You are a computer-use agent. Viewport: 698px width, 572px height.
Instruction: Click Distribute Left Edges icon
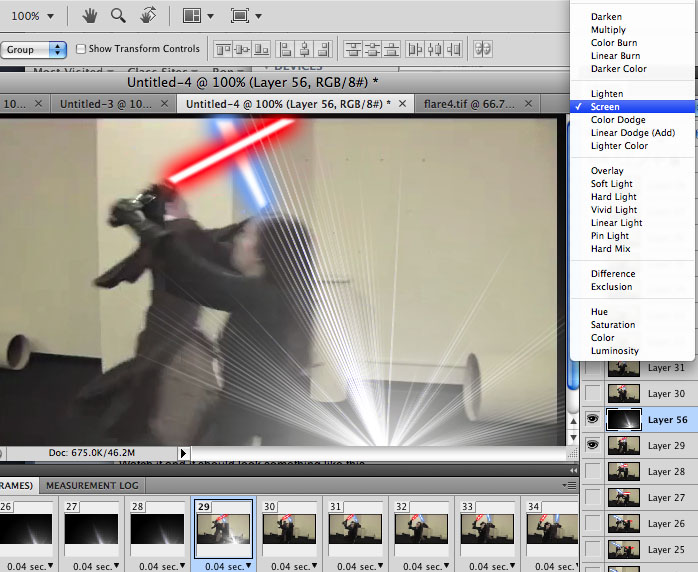click(415, 49)
